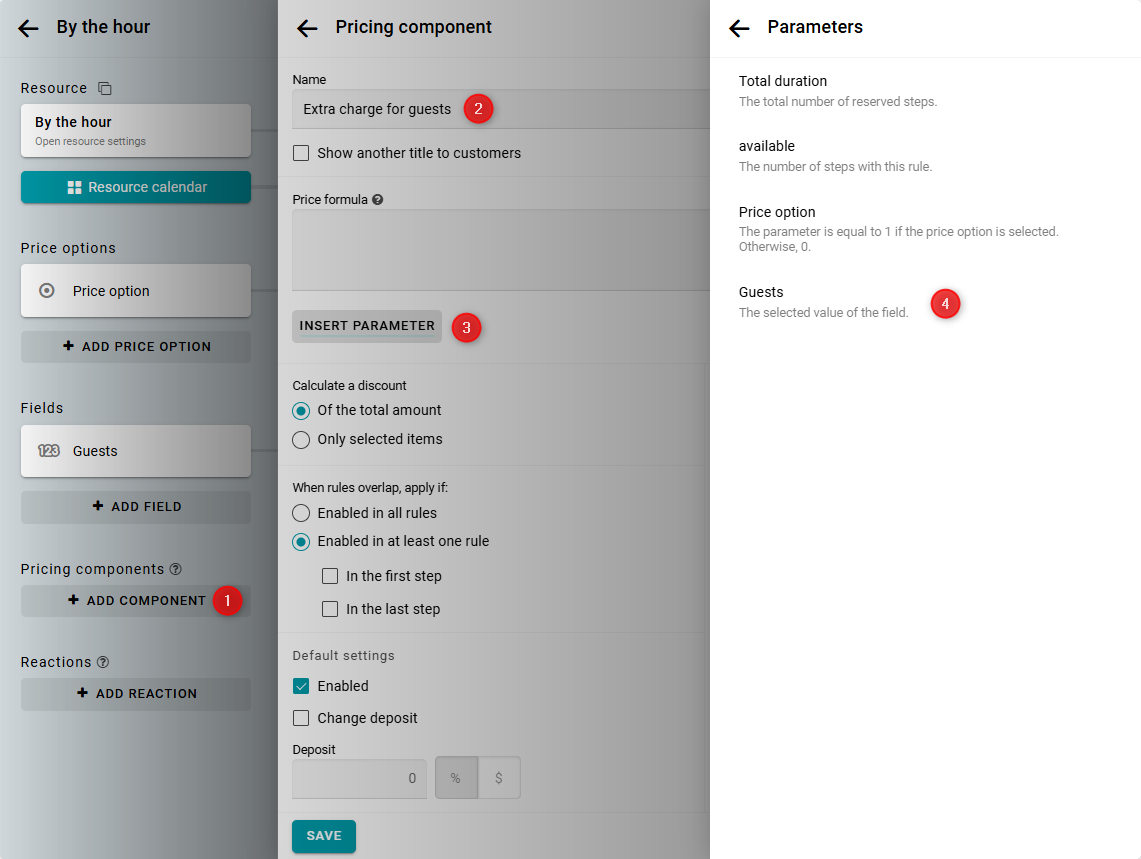Click back arrow in Pricing component panel
Screen dimensions: 1141x859
[x=307, y=28]
